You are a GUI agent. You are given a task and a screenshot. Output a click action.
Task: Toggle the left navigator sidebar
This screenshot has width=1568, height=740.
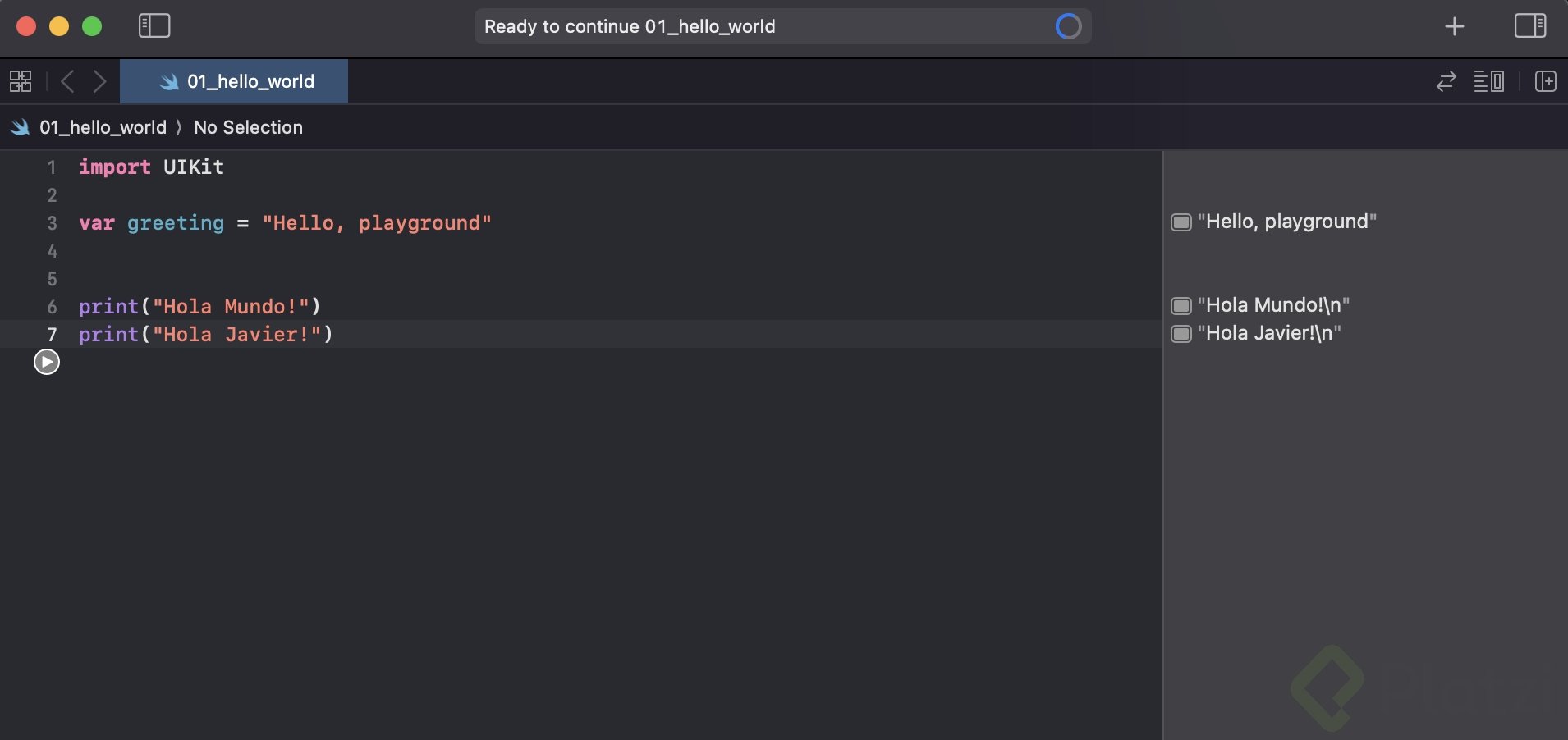click(154, 25)
